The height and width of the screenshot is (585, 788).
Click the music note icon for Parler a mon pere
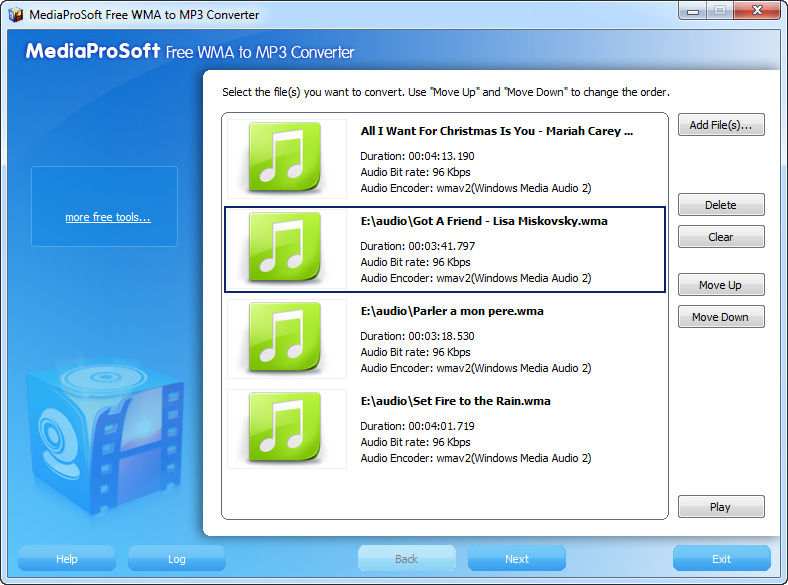pos(285,338)
